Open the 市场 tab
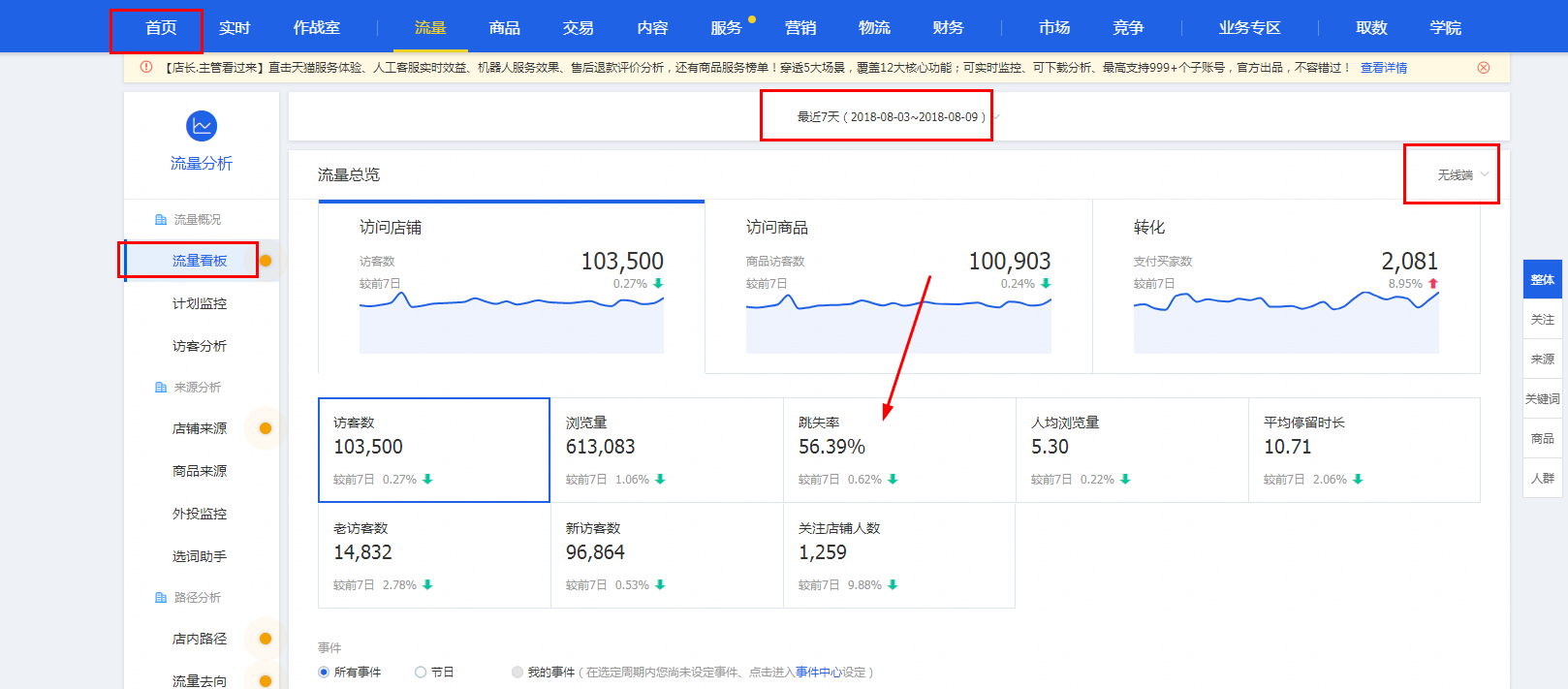Image resolution: width=1568 pixels, height=689 pixels. 1054,28
